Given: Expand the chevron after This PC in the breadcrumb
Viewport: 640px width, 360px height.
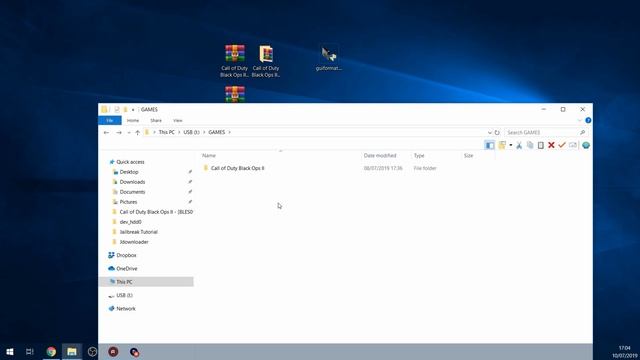Looking at the screenshot, I should [x=179, y=132].
